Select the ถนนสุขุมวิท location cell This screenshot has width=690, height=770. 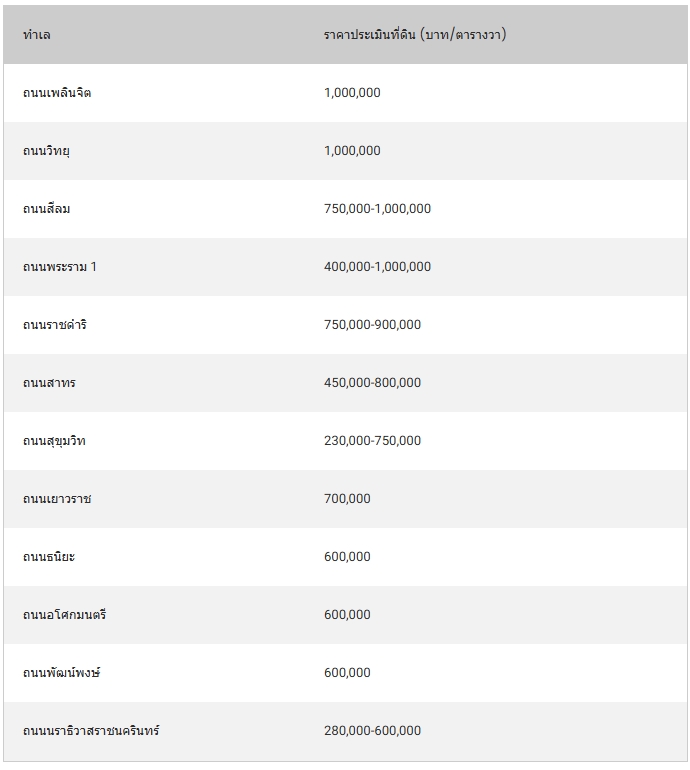54,441
